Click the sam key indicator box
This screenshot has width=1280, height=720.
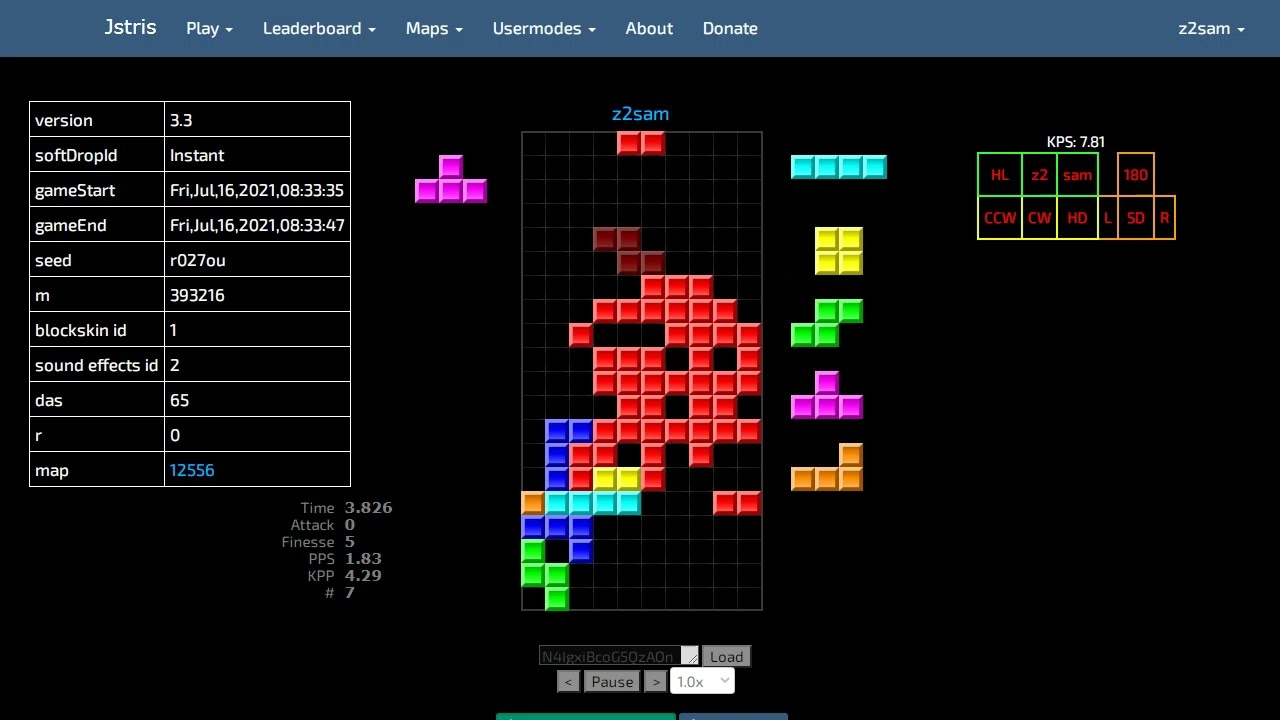1078,175
